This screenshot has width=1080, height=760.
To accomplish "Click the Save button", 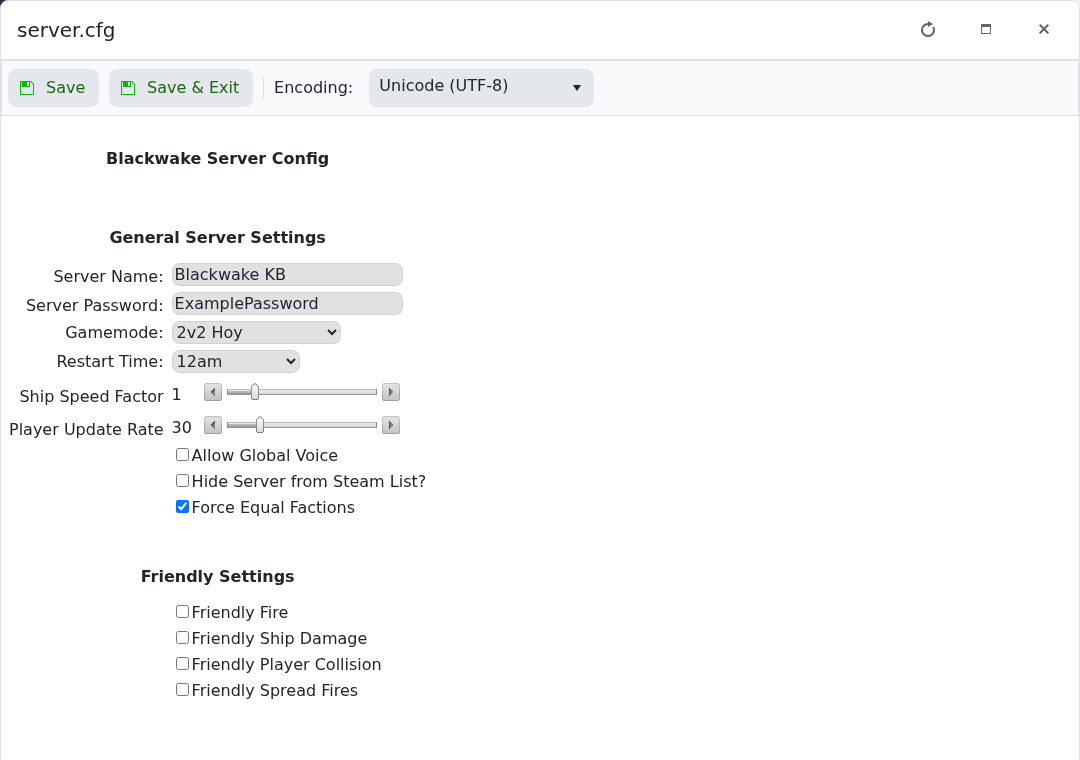I will [x=54, y=88].
